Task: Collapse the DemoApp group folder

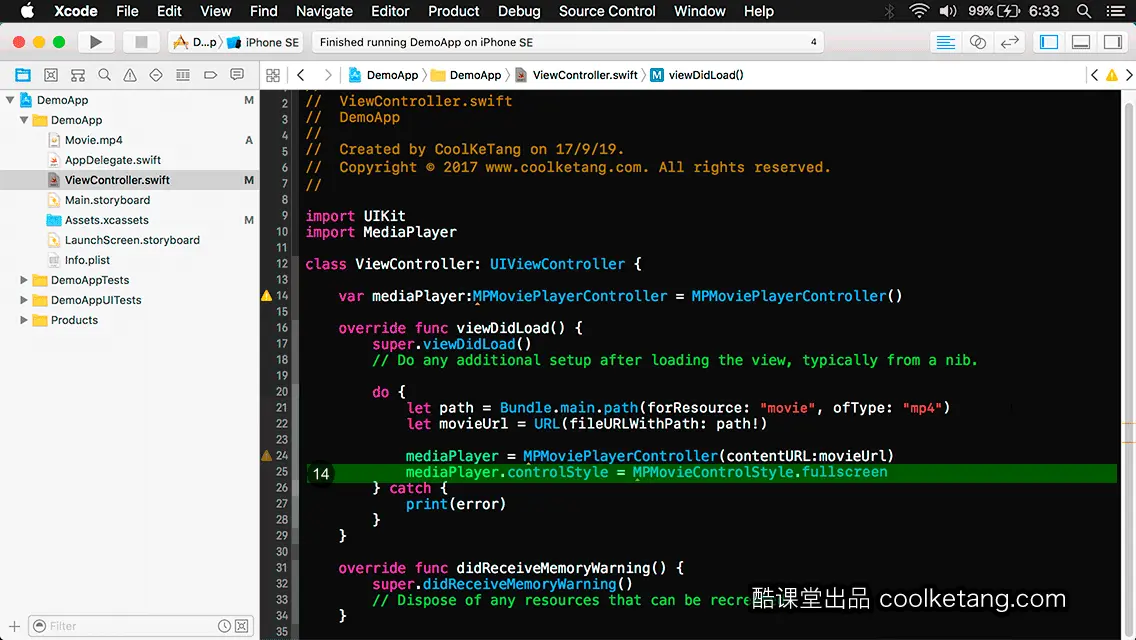Action: pos(24,120)
